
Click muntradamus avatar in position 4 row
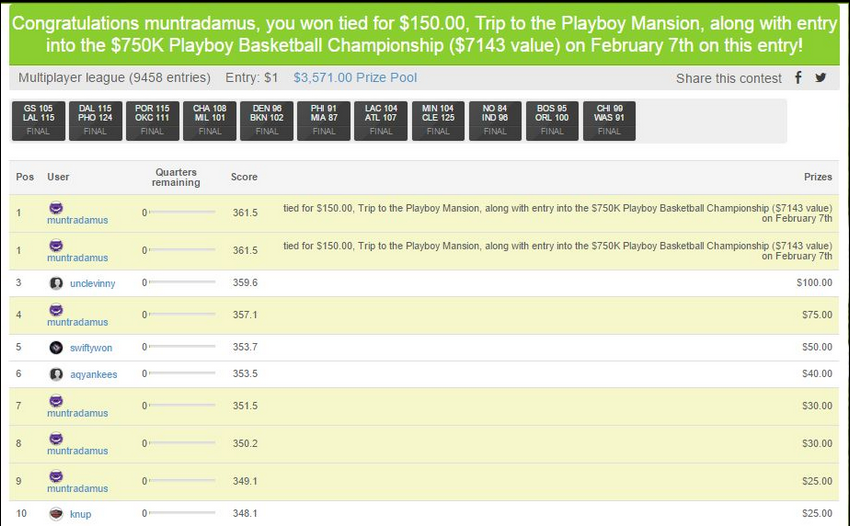56,310
